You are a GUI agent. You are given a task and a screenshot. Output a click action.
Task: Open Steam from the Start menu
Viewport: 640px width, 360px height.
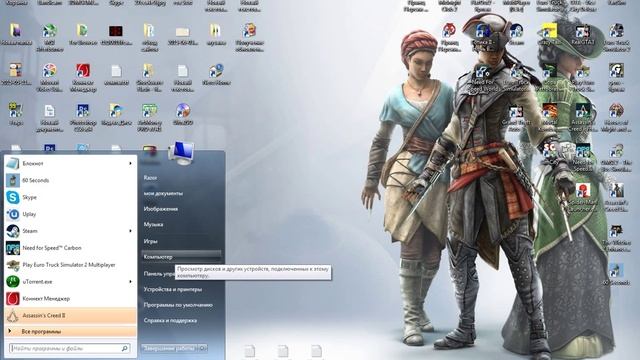pos(70,231)
